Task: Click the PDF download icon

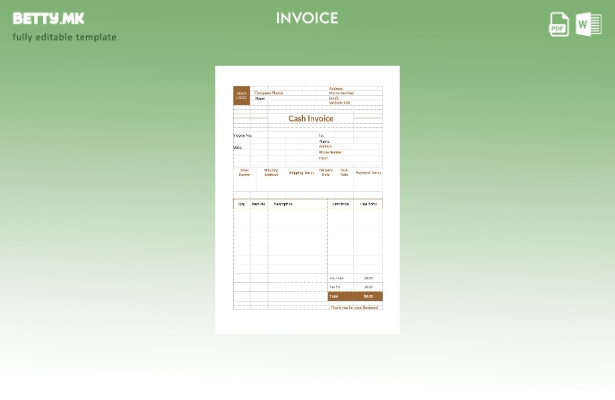Action: pyautogui.click(x=559, y=24)
